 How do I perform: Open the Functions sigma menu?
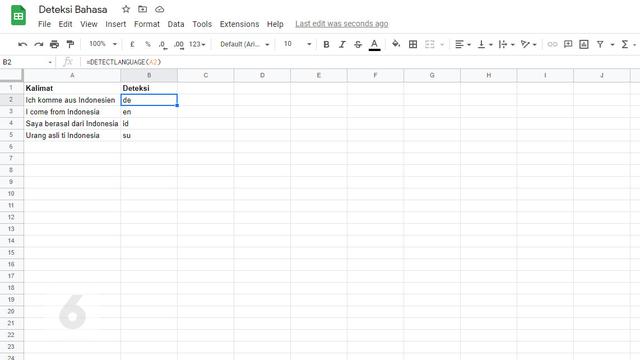tap(624, 44)
